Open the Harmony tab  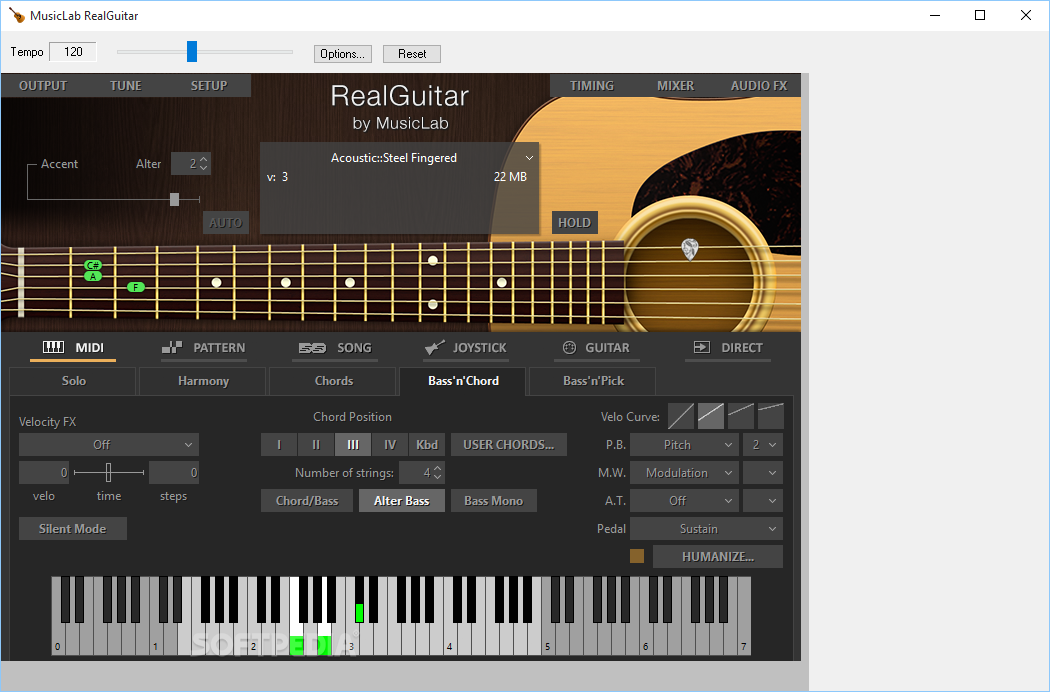coord(203,380)
